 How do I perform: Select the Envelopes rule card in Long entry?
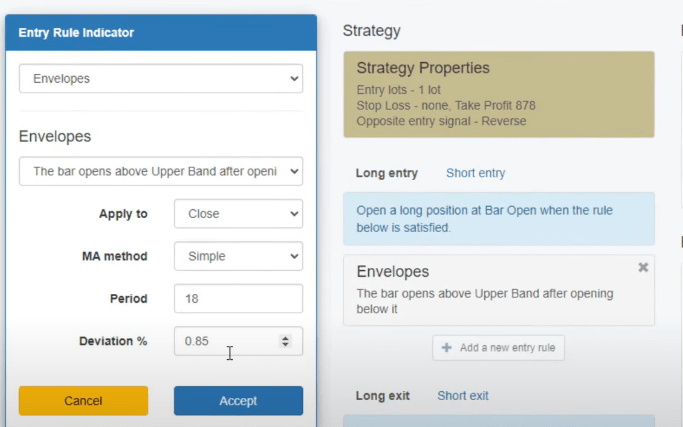490,290
